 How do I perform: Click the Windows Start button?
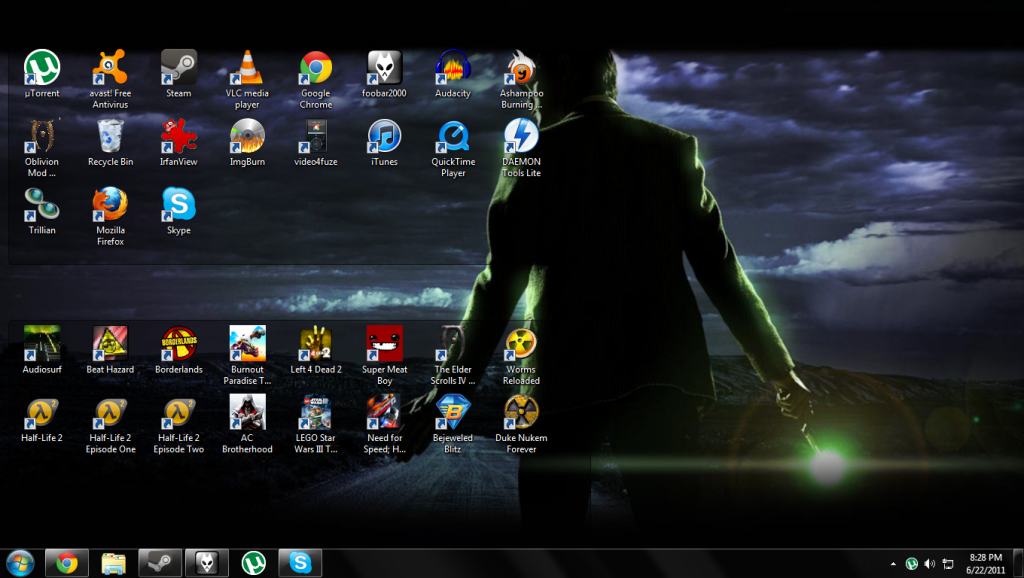20,562
